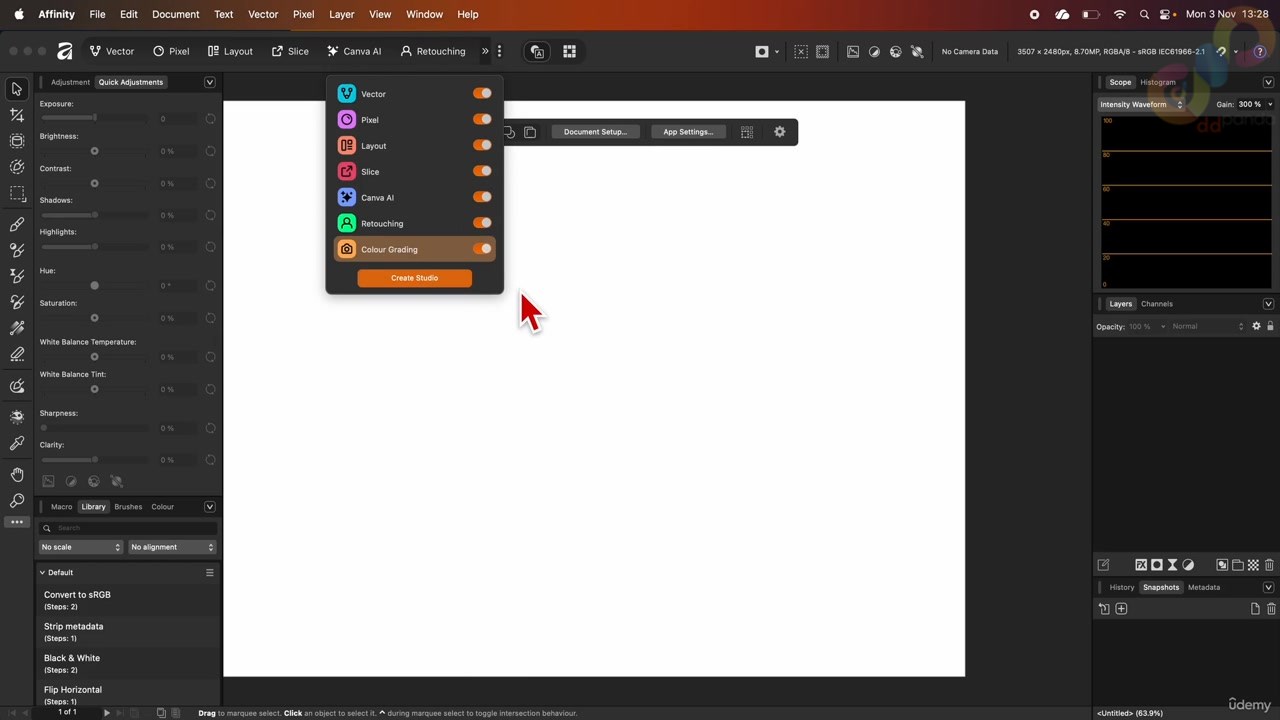Image resolution: width=1280 pixels, height=720 pixels.
Task: Click the App Settings... button
Action: pyautogui.click(x=688, y=132)
